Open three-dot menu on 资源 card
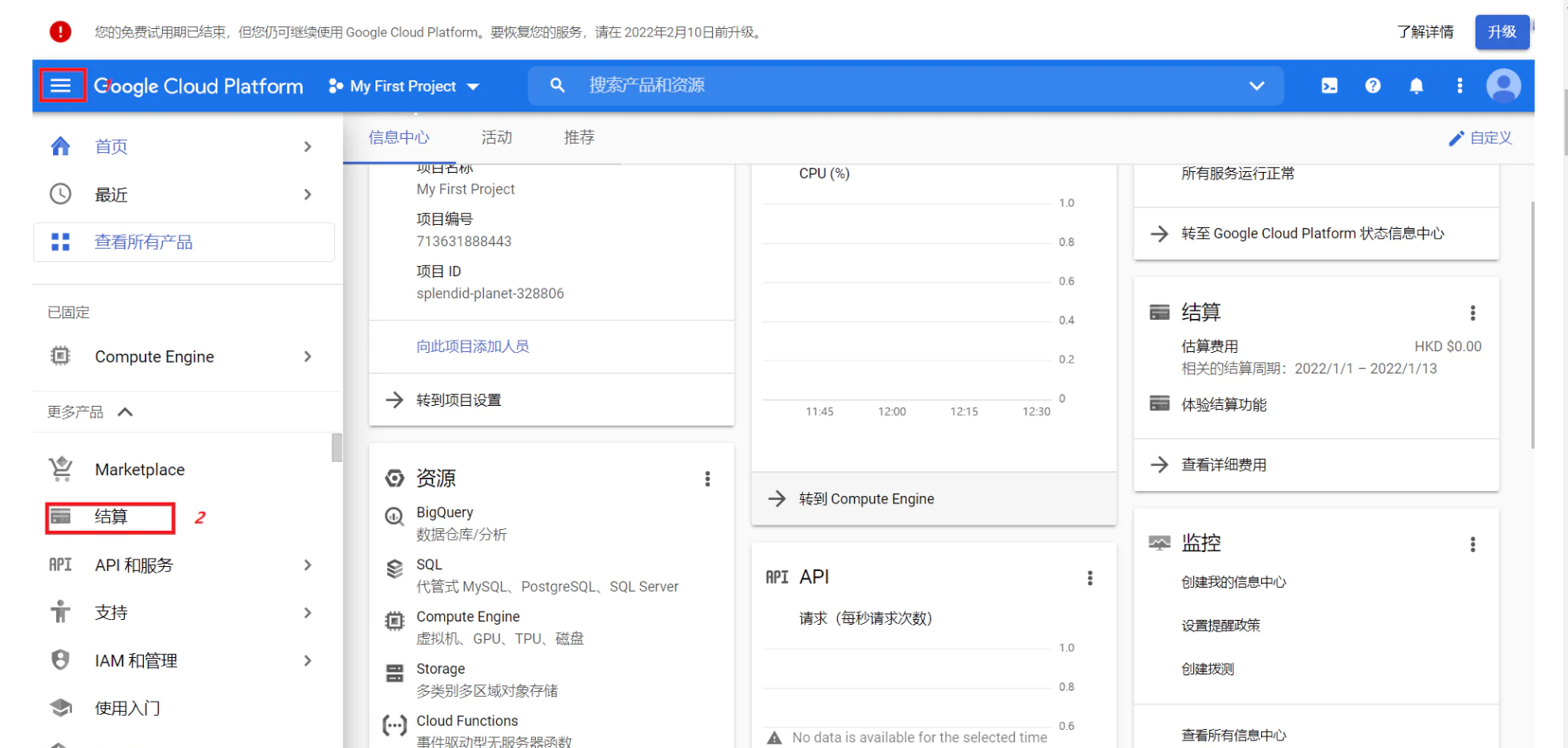Viewport: 1568px width, 748px height. tap(707, 479)
